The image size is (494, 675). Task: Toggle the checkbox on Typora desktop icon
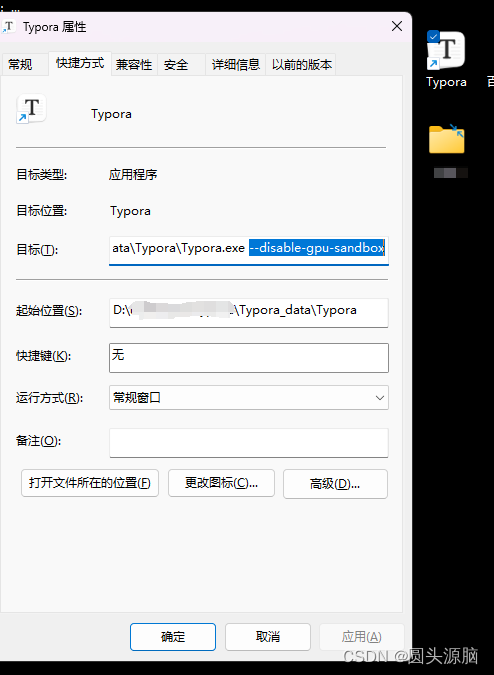[433, 36]
